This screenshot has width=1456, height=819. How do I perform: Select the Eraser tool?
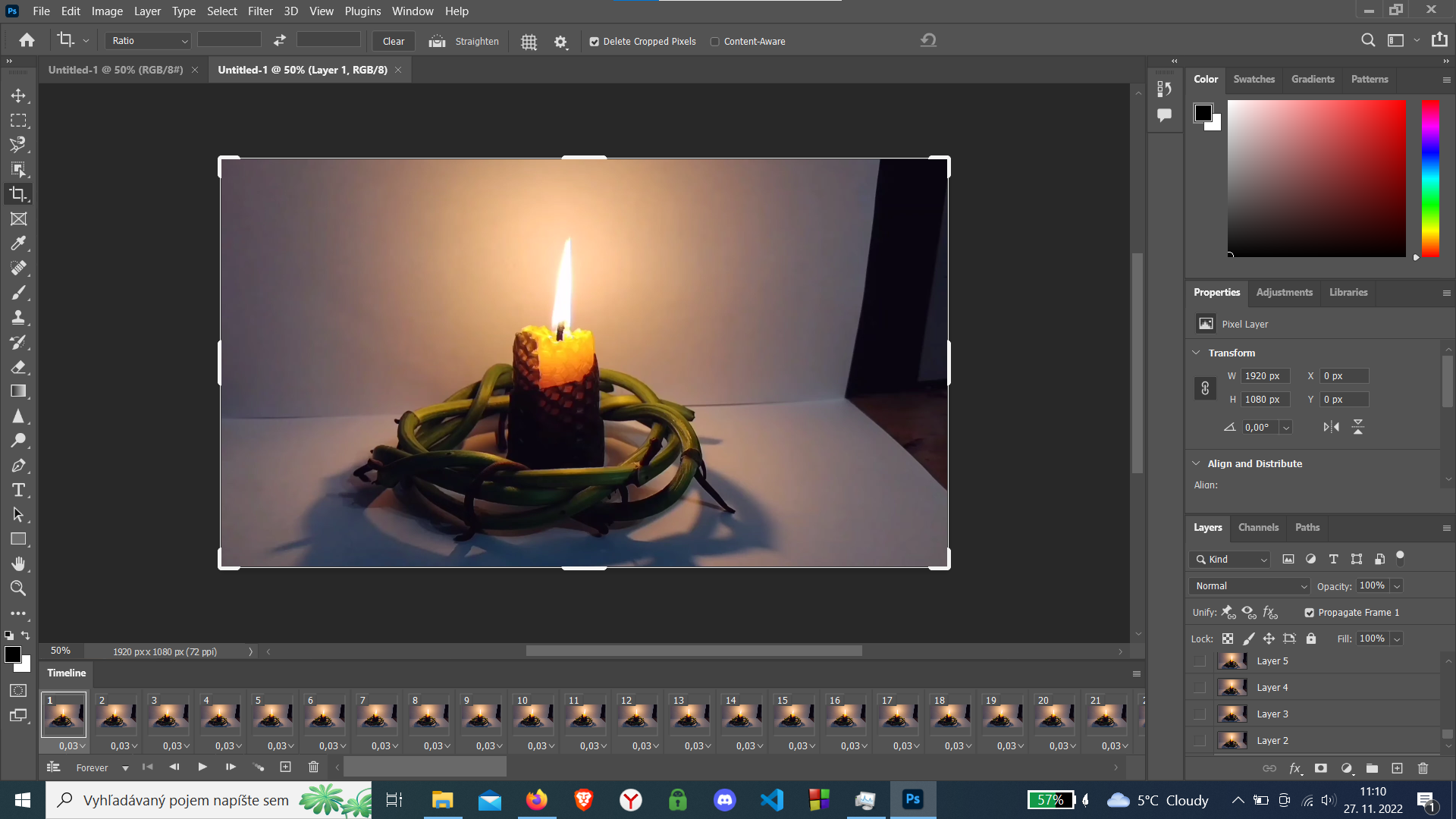[18, 367]
